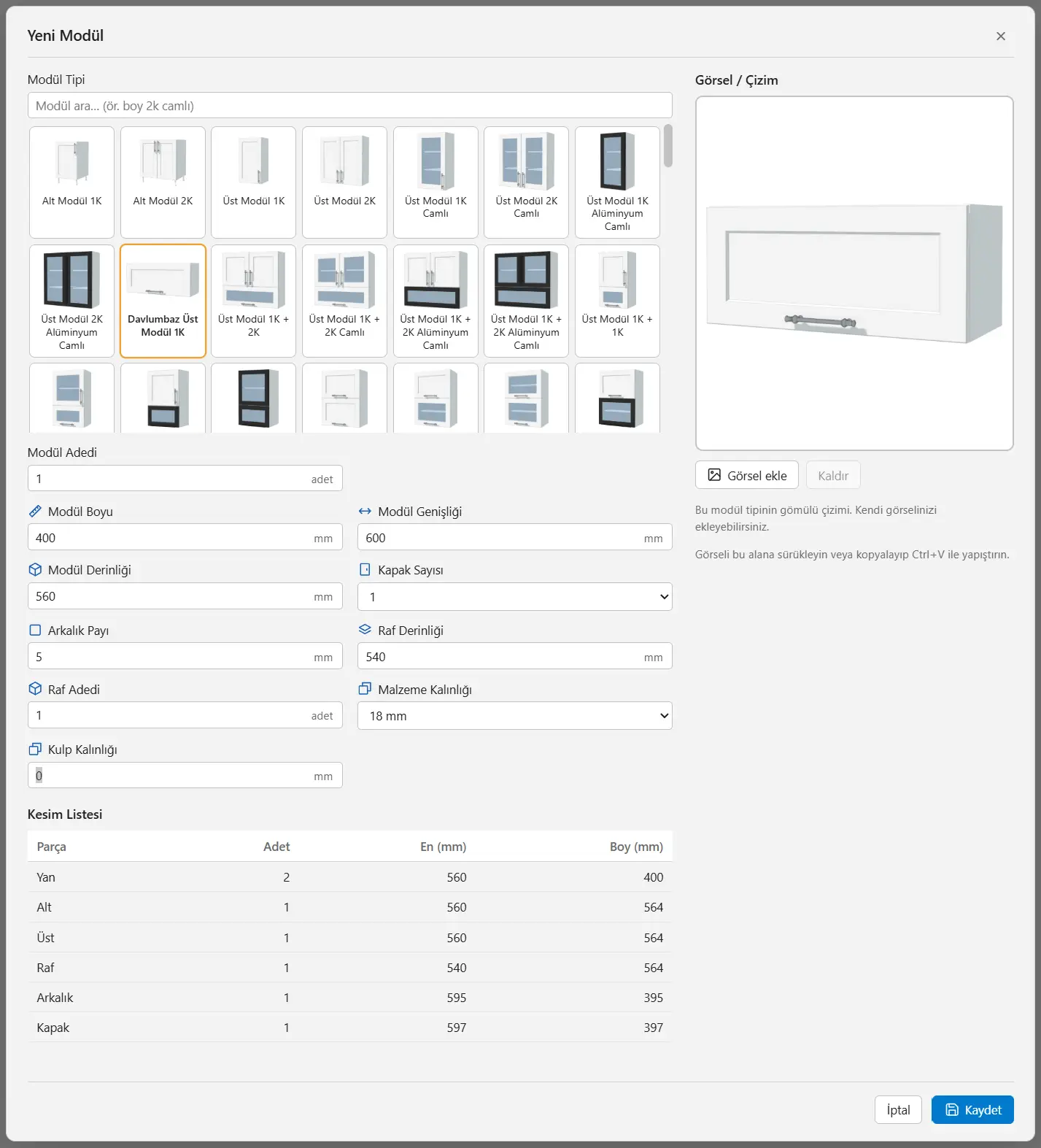Screen dimensions: 1041x1148
Task: Click the Modül Derinliği input field
Action: tap(185, 596)
